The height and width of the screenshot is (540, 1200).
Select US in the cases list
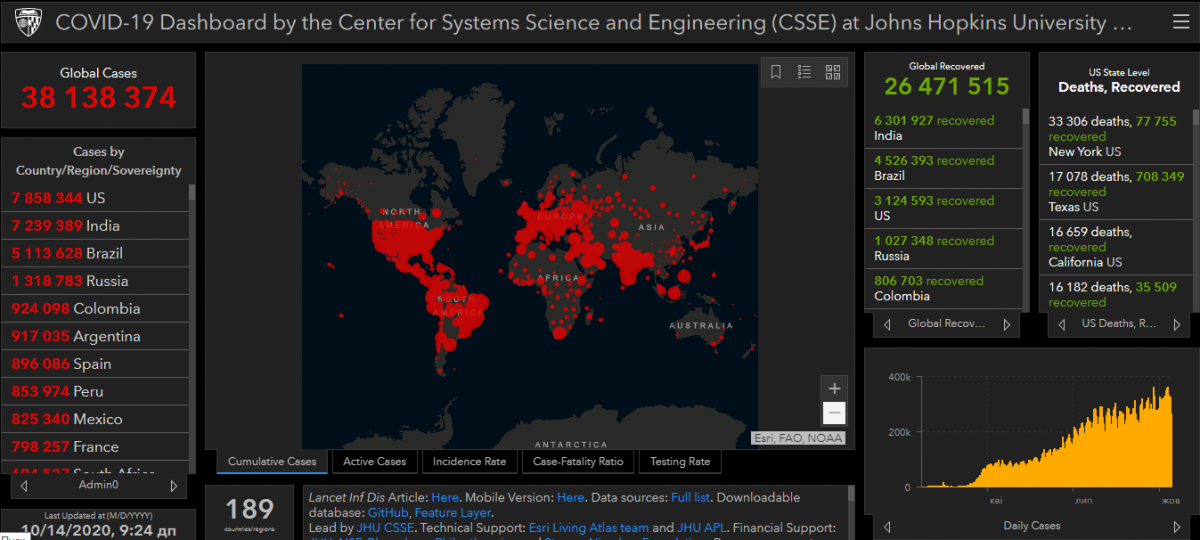click(x=95, y=198)
